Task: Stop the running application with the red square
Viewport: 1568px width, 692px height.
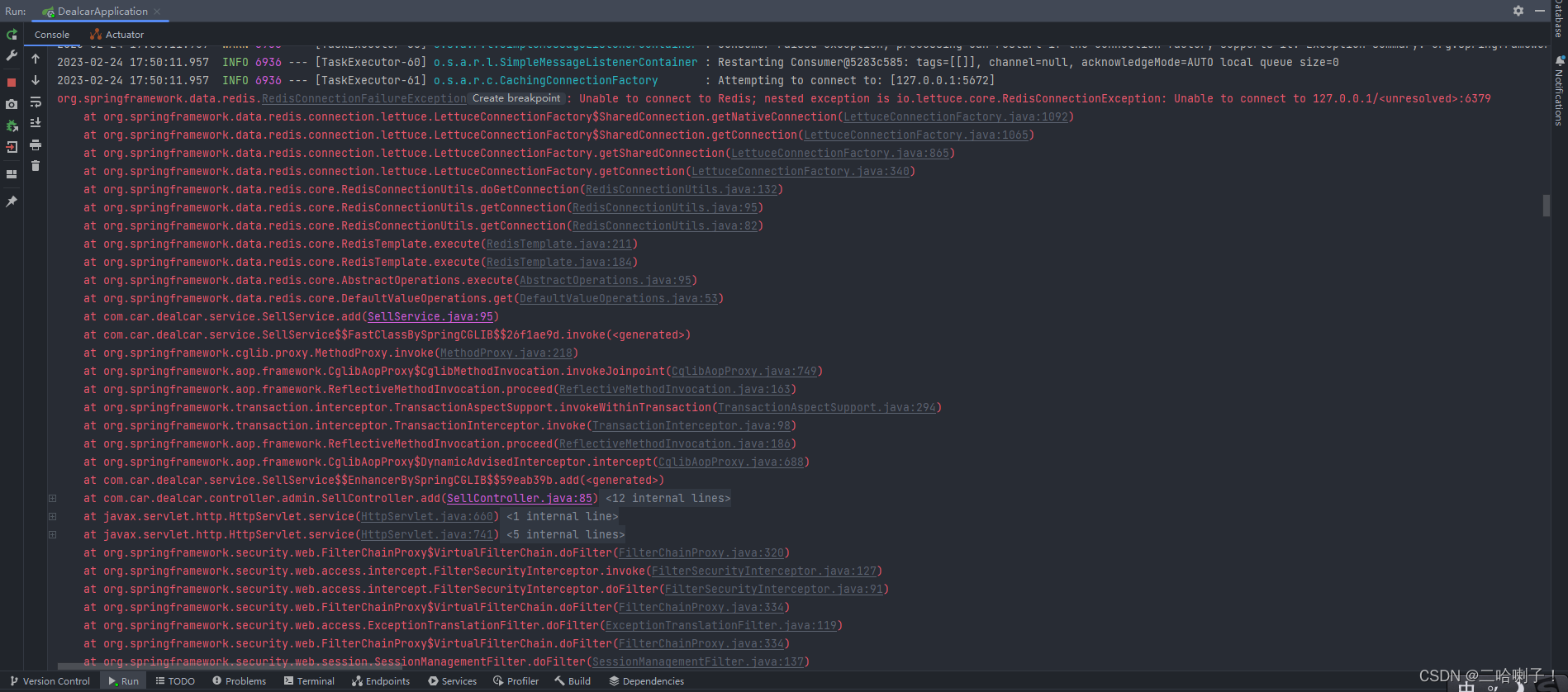Action: click(x=12, y=83)
